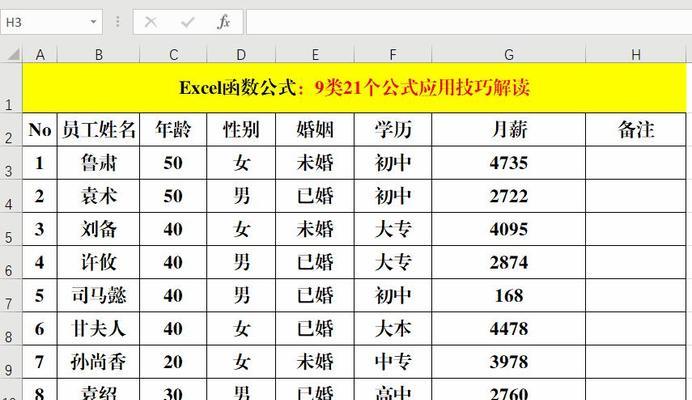This screenshot has height=400, width=692.
Task: Click the No cell '6'
Action: 40,328
